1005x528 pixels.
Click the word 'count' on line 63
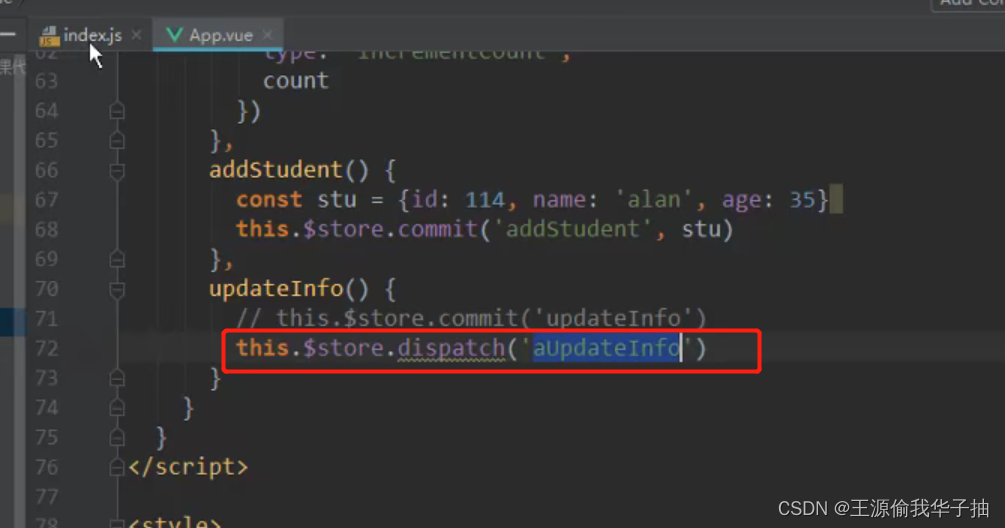[x=295, y=81]
